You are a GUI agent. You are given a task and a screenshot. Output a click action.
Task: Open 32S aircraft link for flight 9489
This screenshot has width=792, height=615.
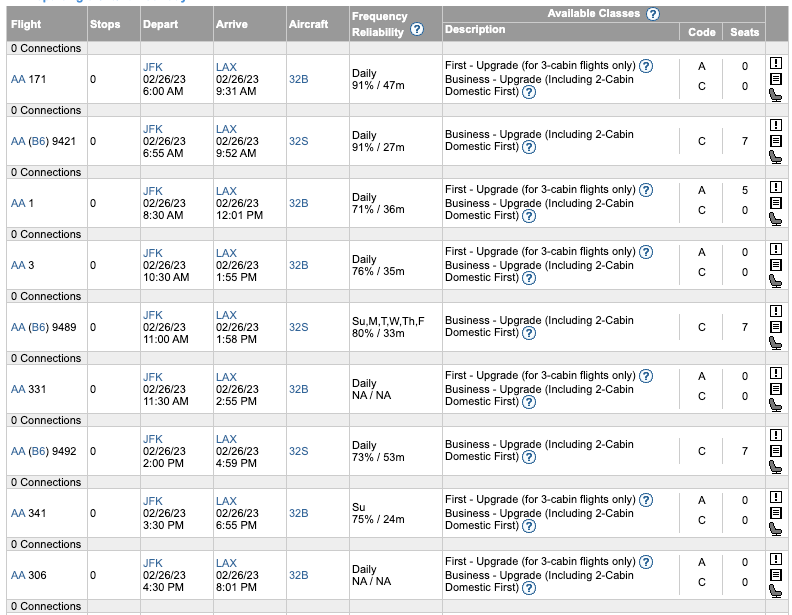click(299, 327)
